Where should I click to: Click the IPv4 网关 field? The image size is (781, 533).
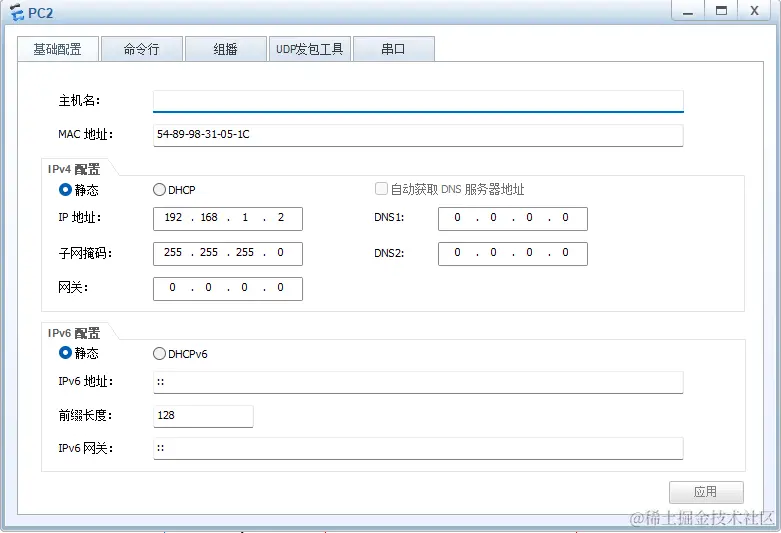[228, 288]
